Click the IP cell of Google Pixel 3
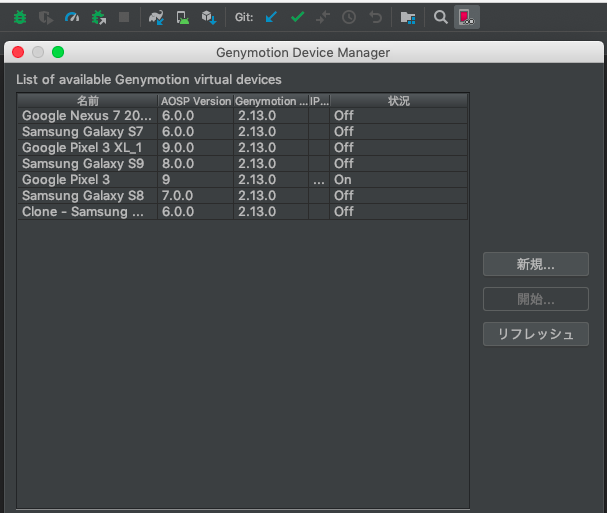 (319, 180)
